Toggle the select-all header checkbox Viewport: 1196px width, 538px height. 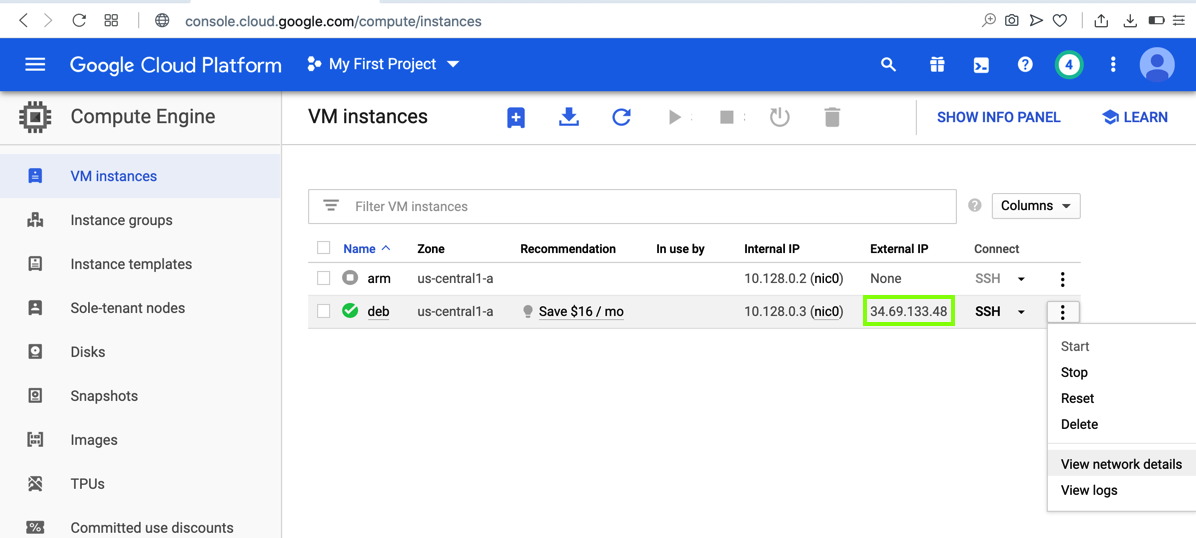(323, 248)
